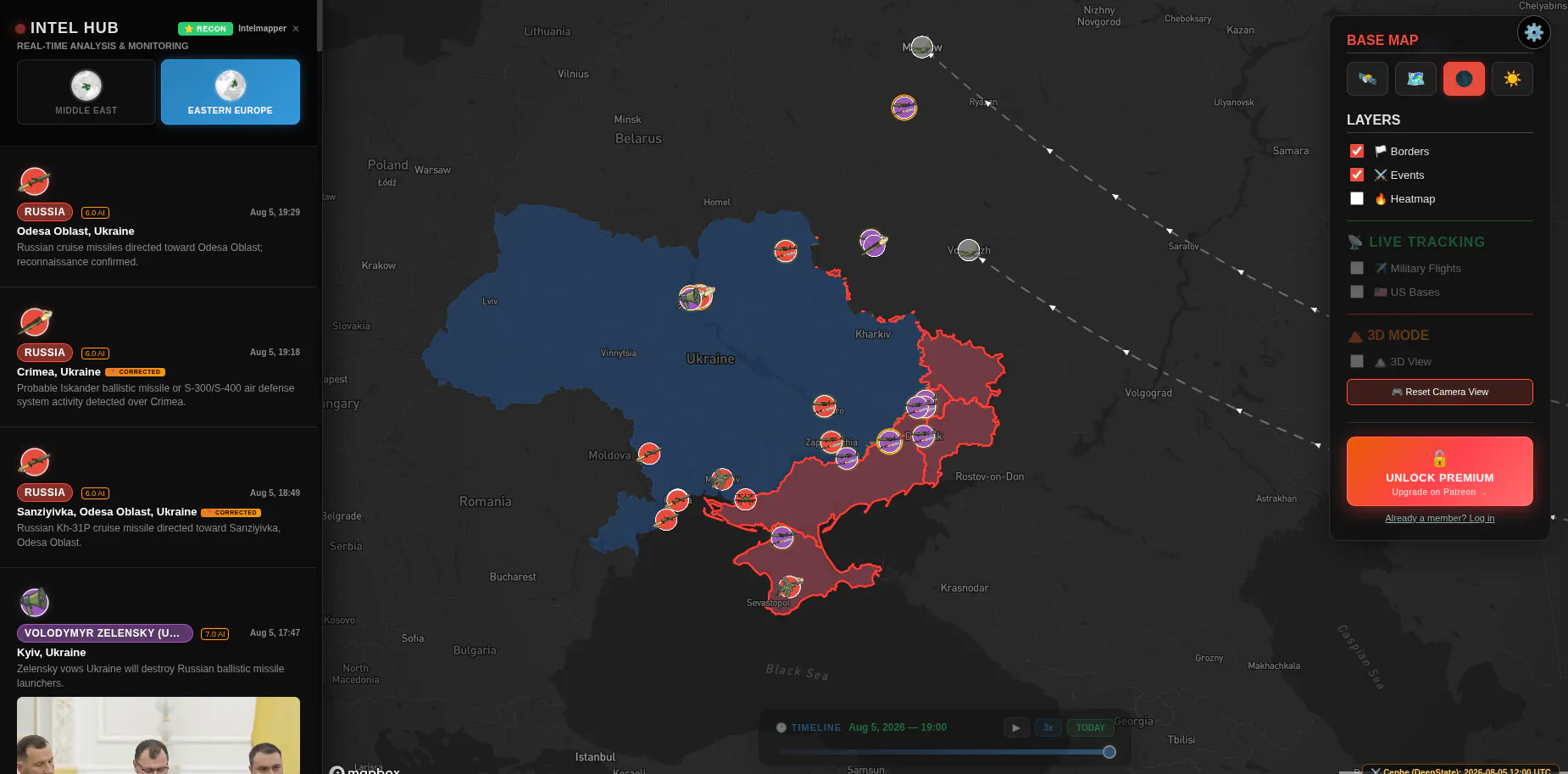1568x774 pixels.
Task: Enable Military Flights live tracking
Action: 1357,268
